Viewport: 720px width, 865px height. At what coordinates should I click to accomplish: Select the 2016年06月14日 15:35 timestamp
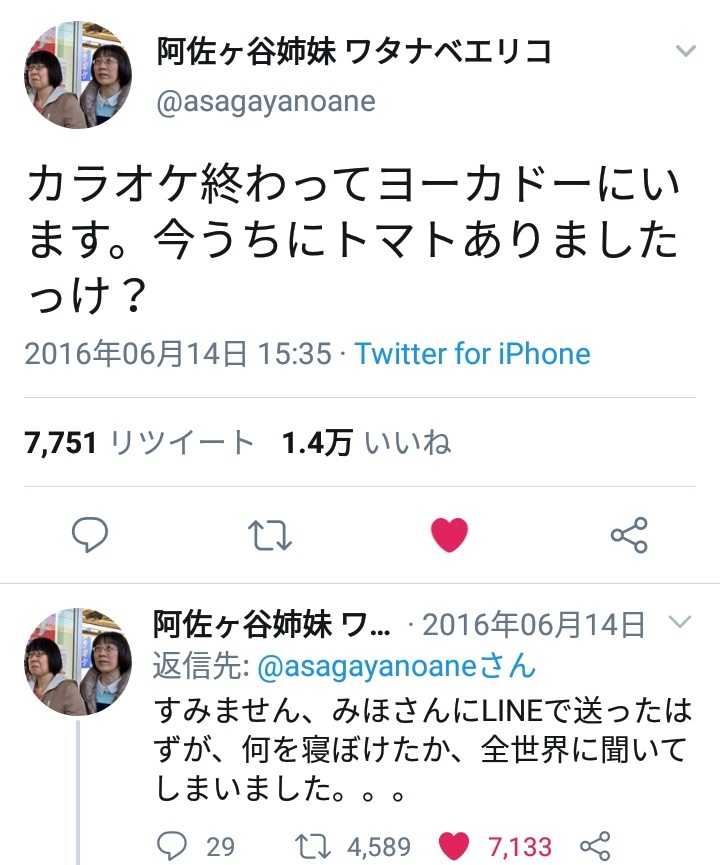coord(178,354)
